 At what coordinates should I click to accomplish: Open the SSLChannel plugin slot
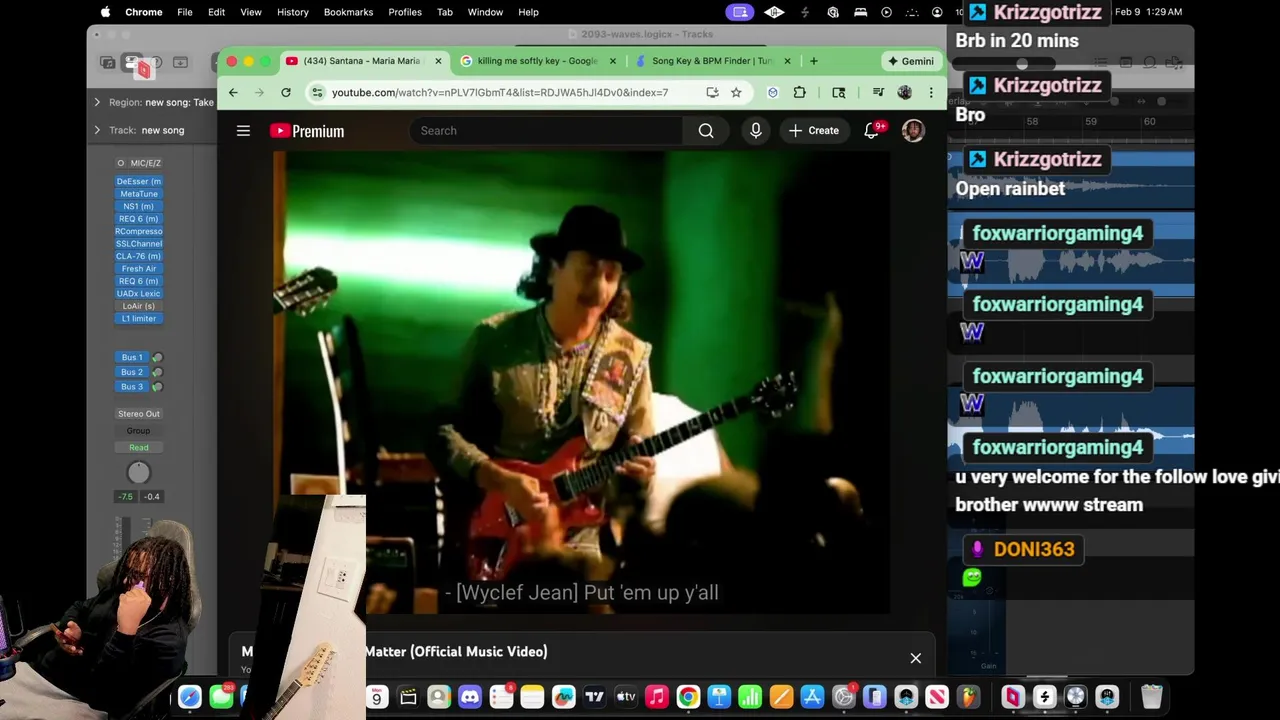point(139,244)
